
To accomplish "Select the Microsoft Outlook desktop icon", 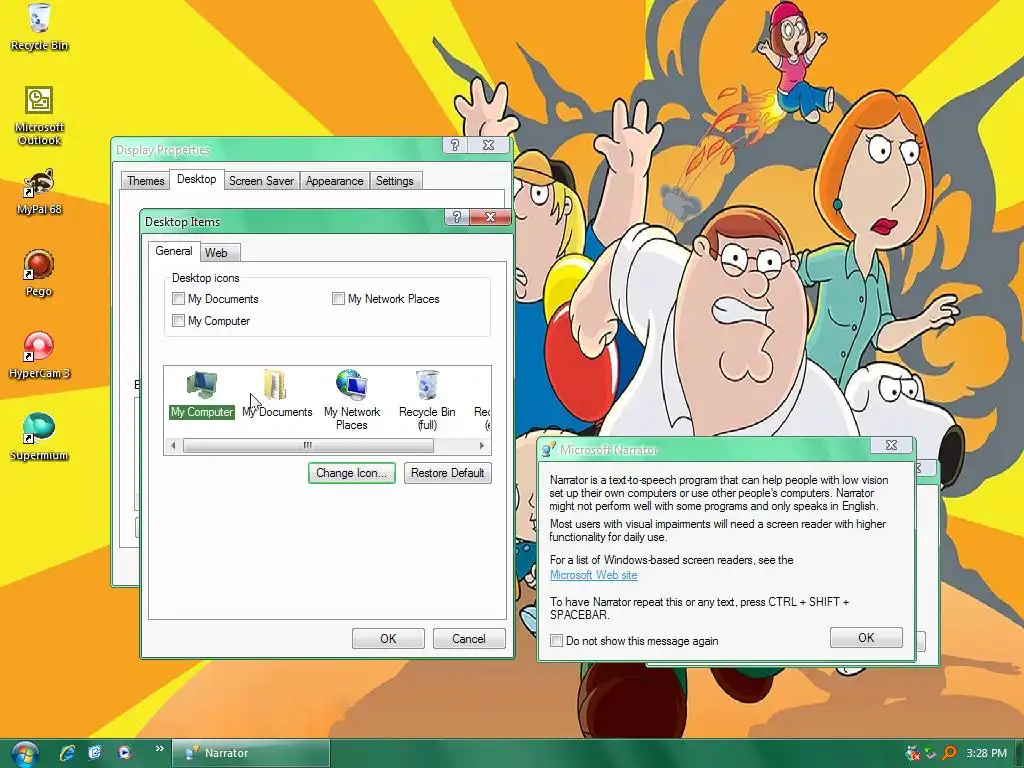I will tap(39, 116).
